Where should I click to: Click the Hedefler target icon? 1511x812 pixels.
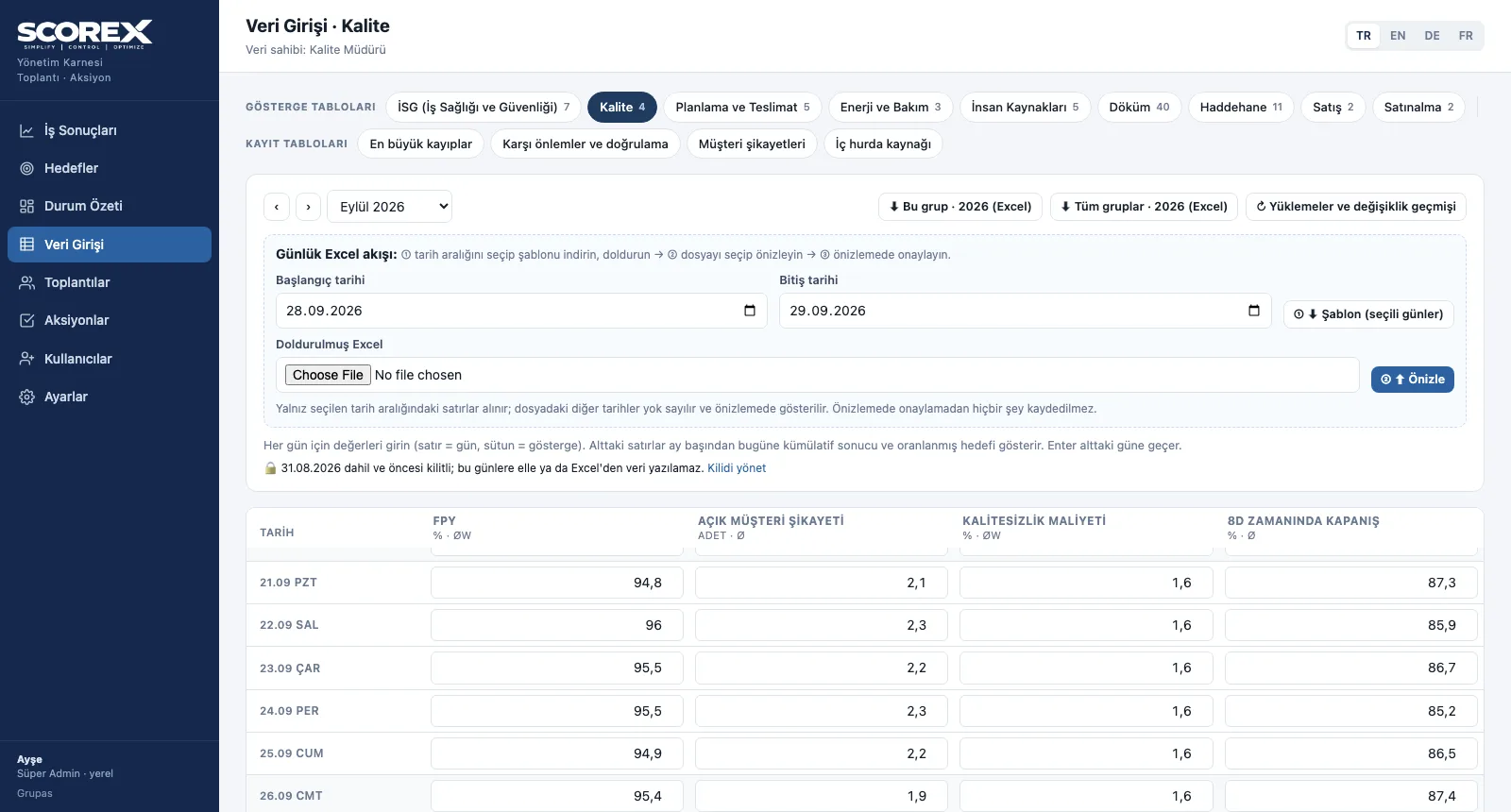pyautogui.click(x=27, y=168)
